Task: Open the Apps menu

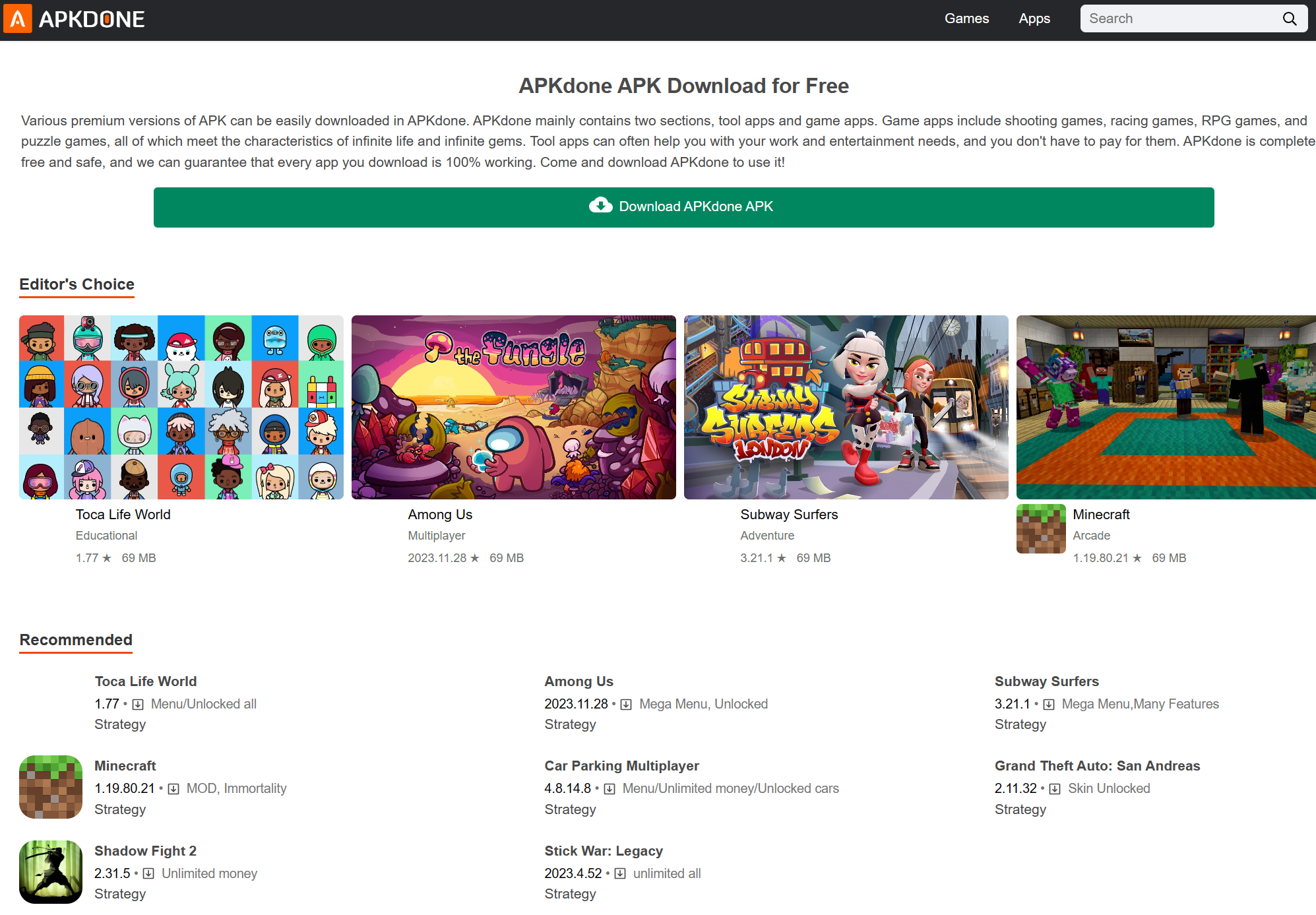Action: (1034, 19)
